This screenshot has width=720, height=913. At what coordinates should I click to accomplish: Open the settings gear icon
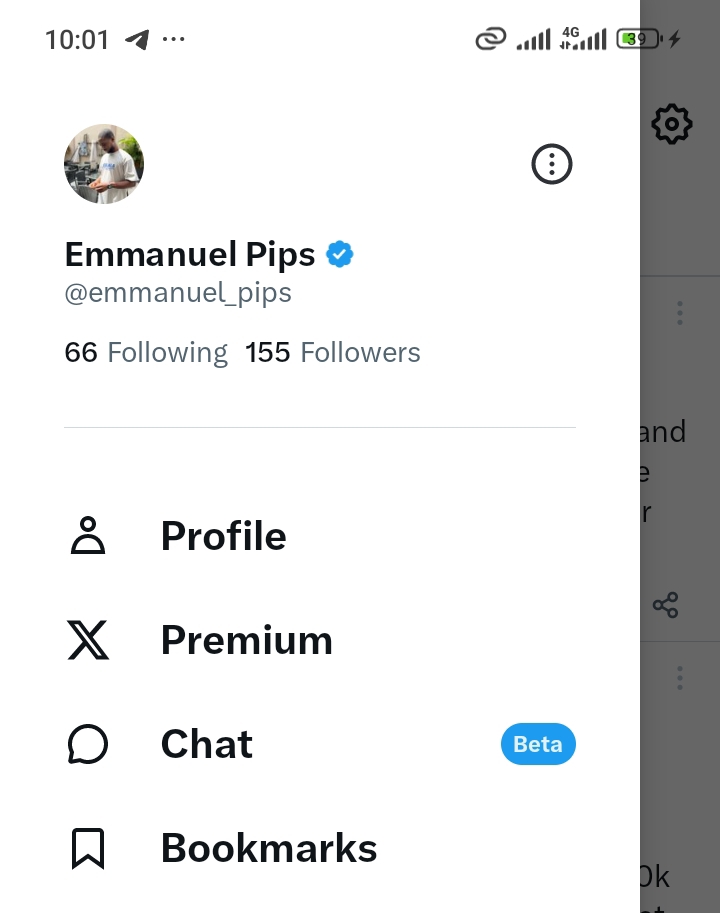click(672, 124)
